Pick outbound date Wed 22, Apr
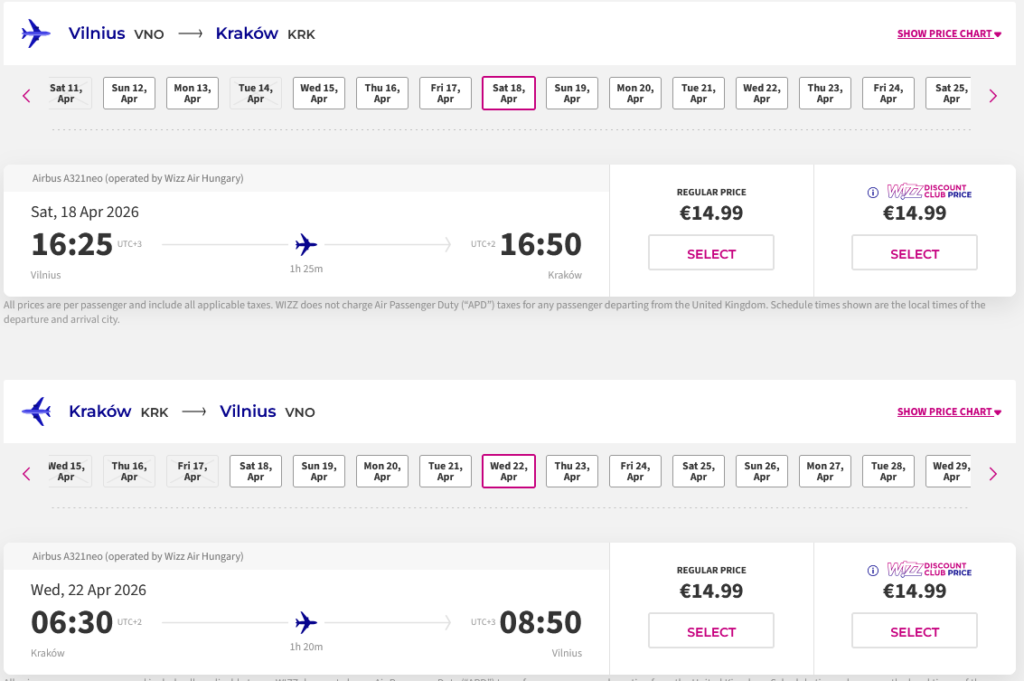The height and width of the screenshot is (681, 1024). coord(761,93)
